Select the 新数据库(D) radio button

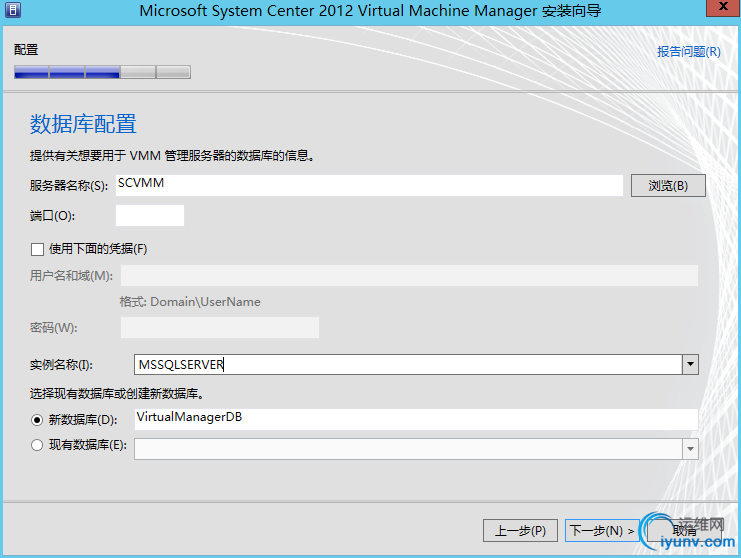[x=37, y=420]
